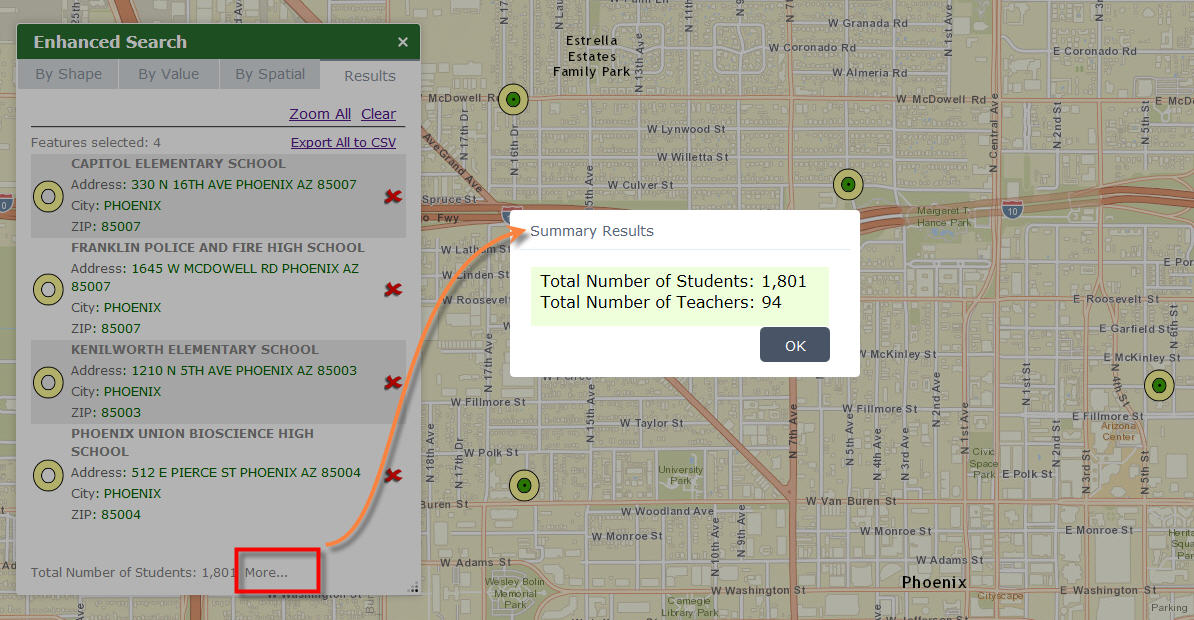
Task: Open the More... summary link
Action: click(x=267, y=572)
